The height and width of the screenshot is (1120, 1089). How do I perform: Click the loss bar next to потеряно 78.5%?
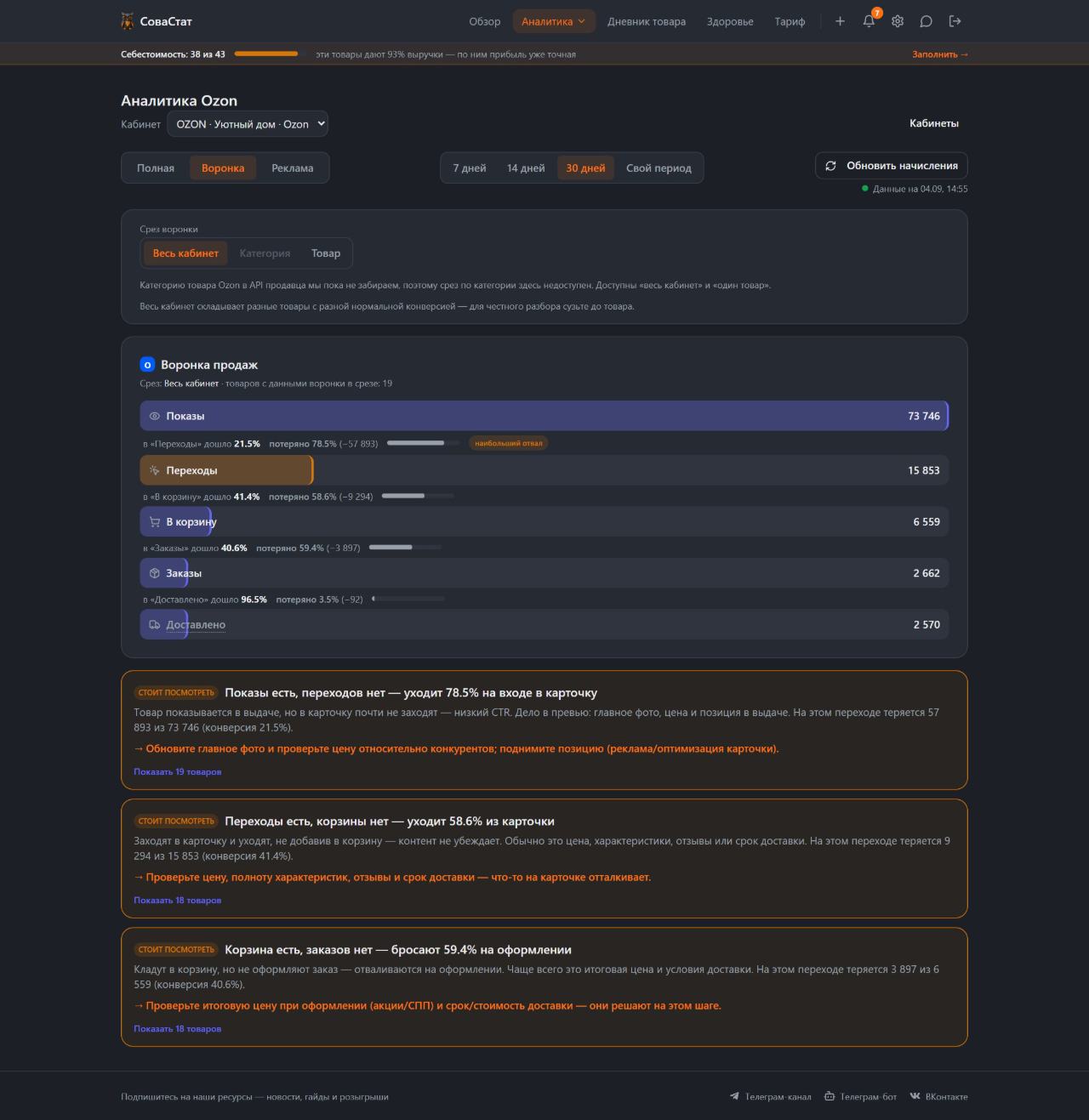point(423,443)
